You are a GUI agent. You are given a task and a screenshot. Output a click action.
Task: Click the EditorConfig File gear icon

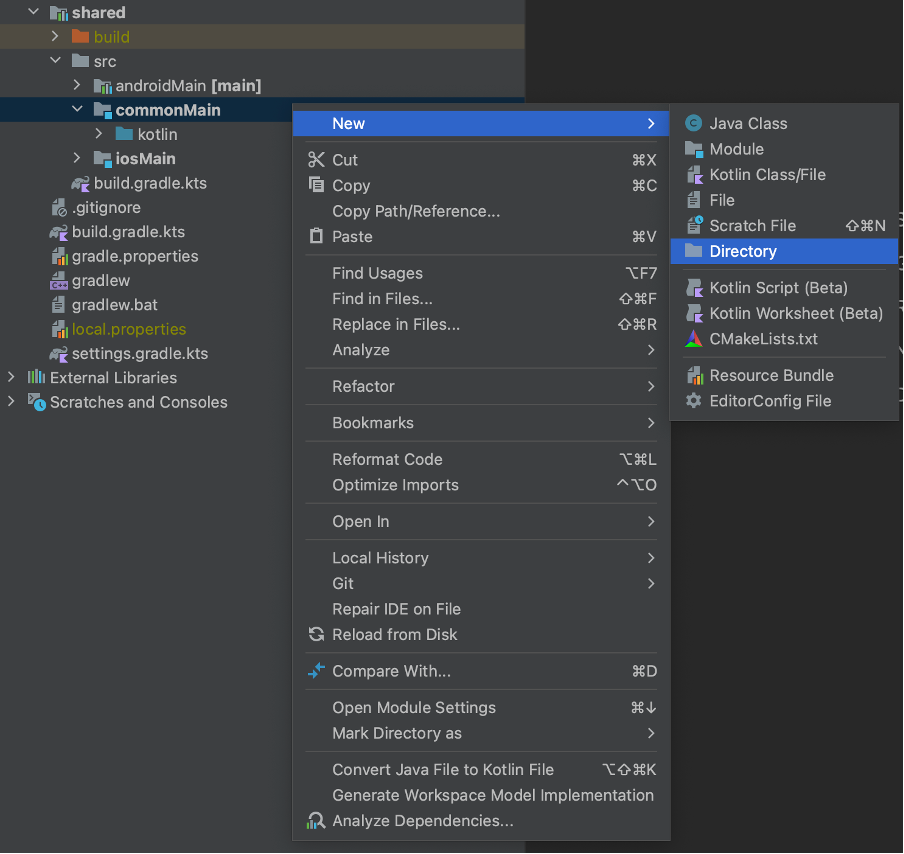[694, 401]
